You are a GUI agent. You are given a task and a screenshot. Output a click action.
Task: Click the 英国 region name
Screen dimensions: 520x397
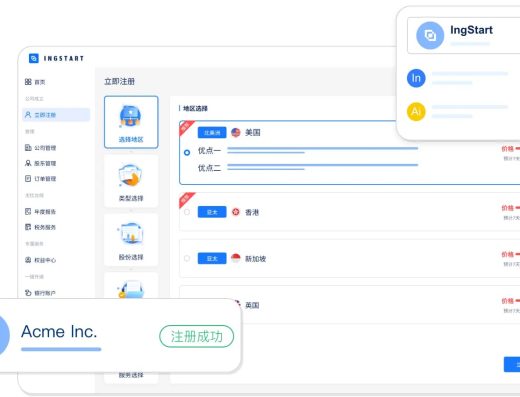pos(252,305)
